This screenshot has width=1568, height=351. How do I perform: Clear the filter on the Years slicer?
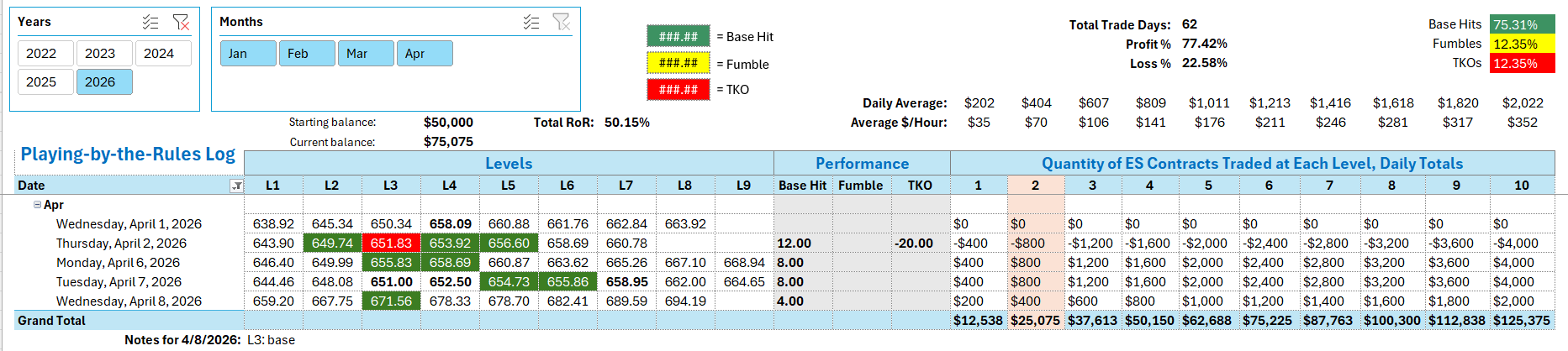pos(181,22)
